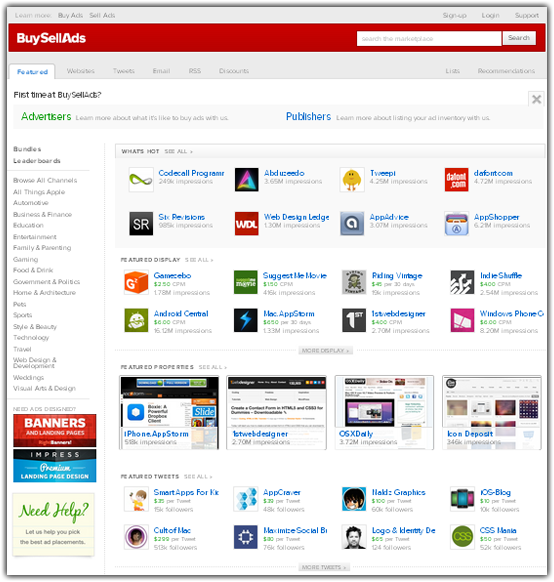Open the OSXDaily property thumbnail
Image resolution: width=554 pixels, height=582 pixels.
pos(384,412)
